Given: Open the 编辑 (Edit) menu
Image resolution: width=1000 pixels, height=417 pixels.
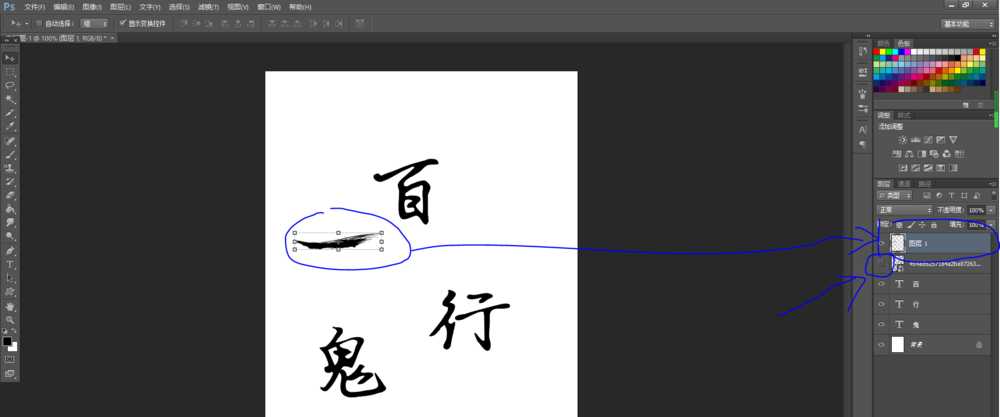Looking at the screenshot, I should (x=63, y=7).
